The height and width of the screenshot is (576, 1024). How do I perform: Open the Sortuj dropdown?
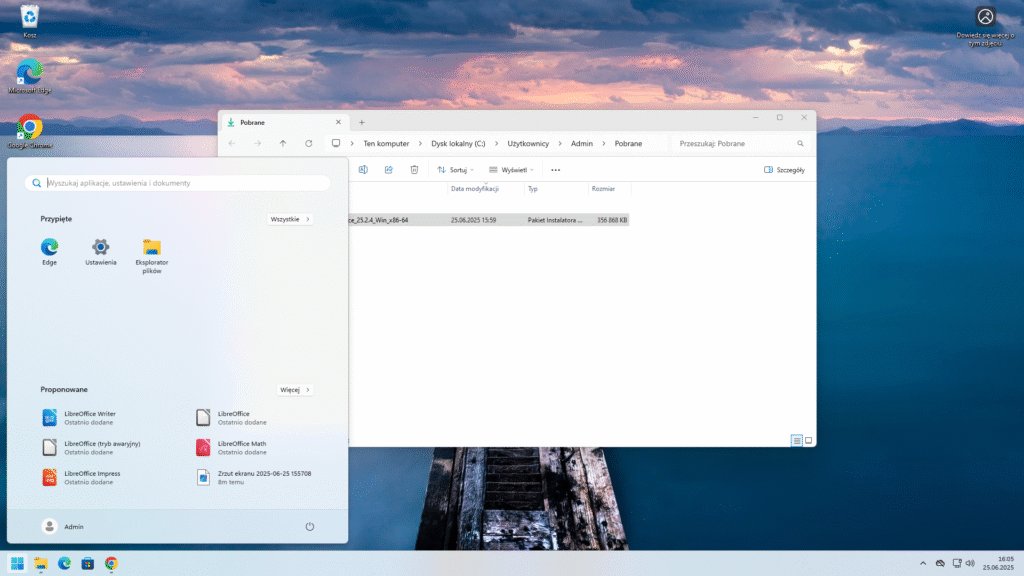click(457, 170)
